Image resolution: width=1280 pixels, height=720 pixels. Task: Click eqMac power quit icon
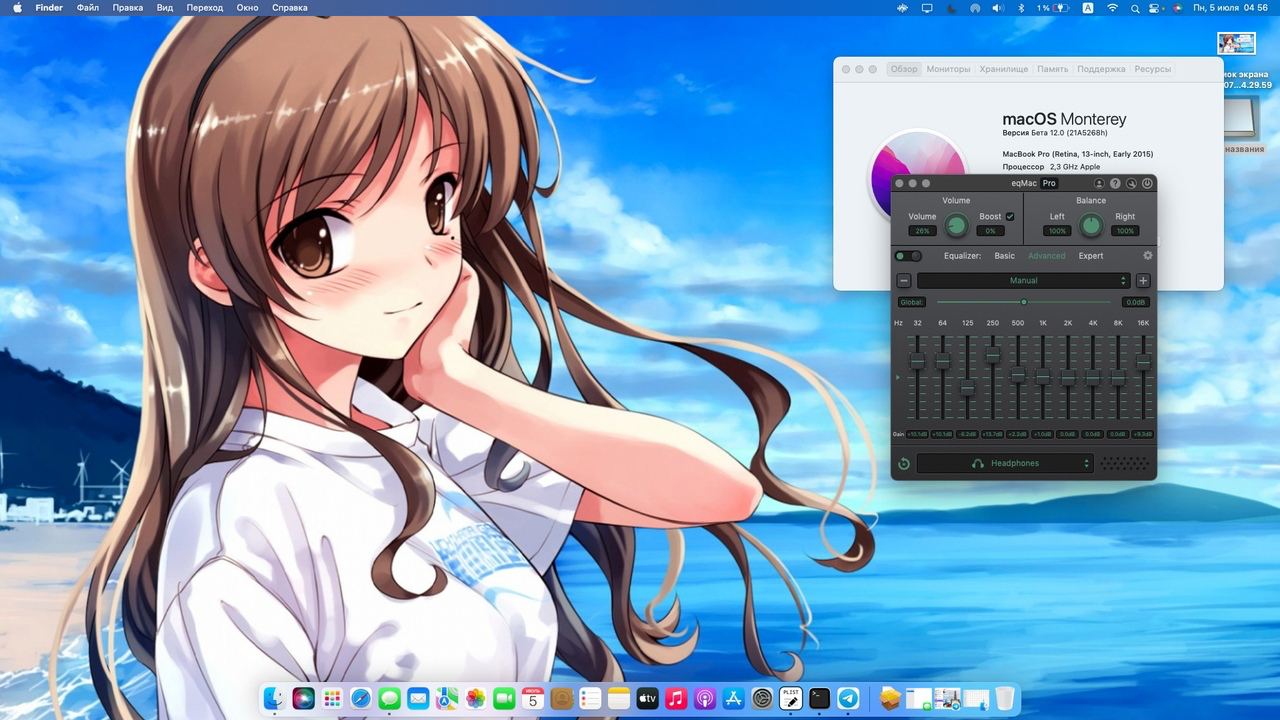point(1147,184)
